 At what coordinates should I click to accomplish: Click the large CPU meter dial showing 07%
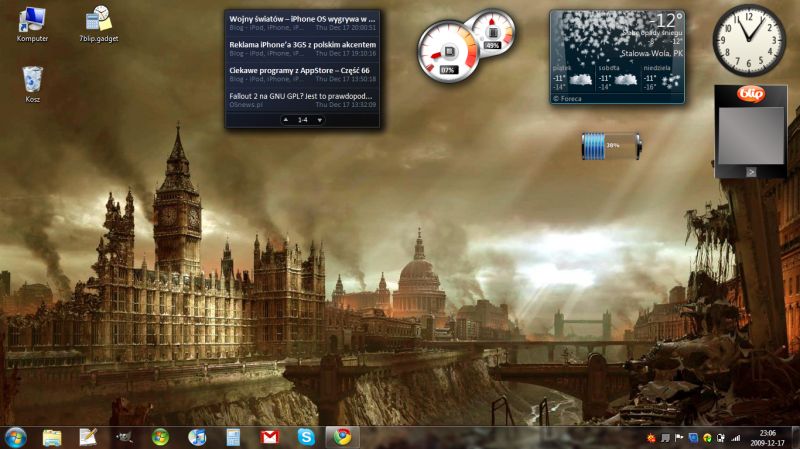448,52
